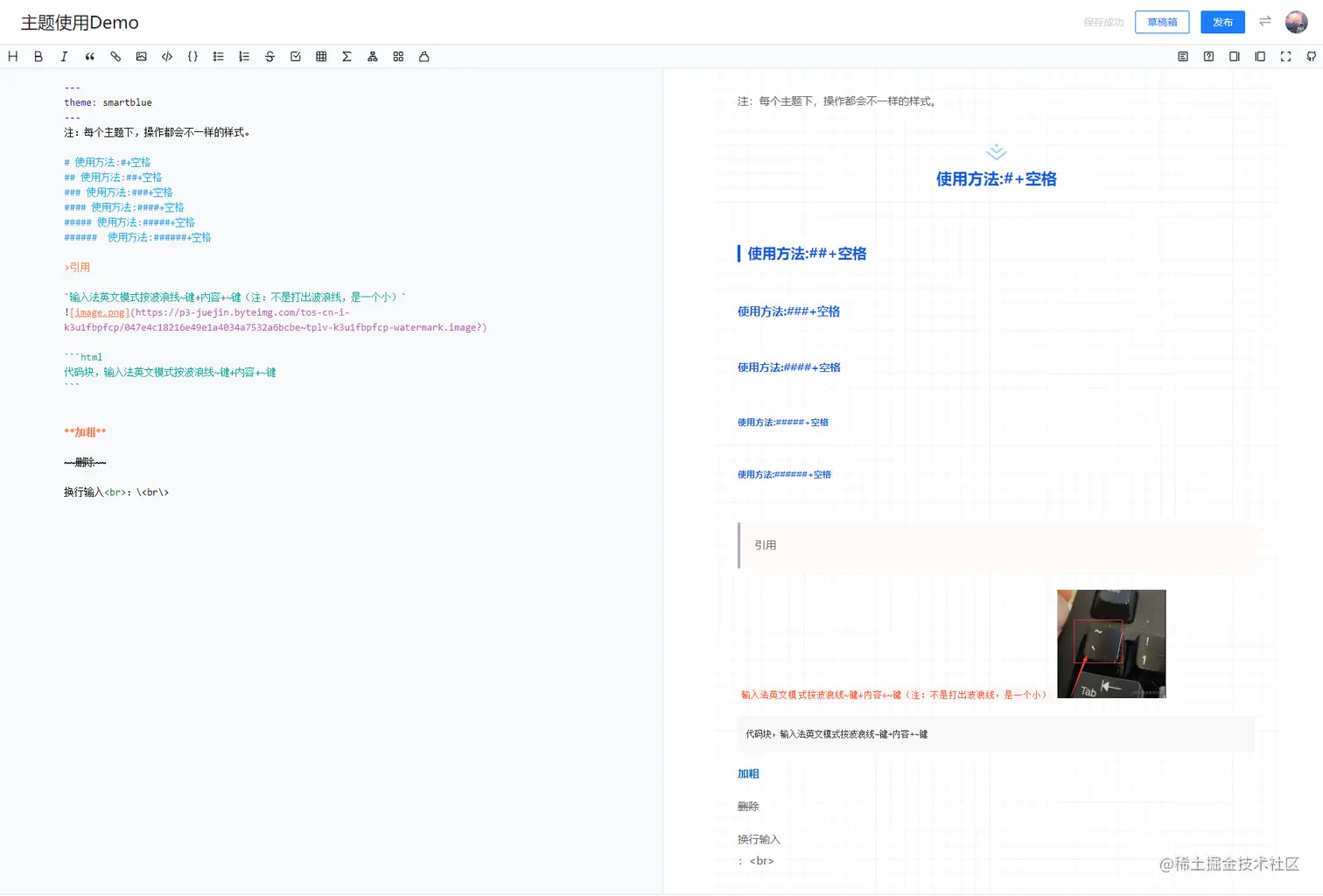Click the preview heading 使用方法:##+空格
Viewport: 1323px width, 896px height.
coord(807,254)
